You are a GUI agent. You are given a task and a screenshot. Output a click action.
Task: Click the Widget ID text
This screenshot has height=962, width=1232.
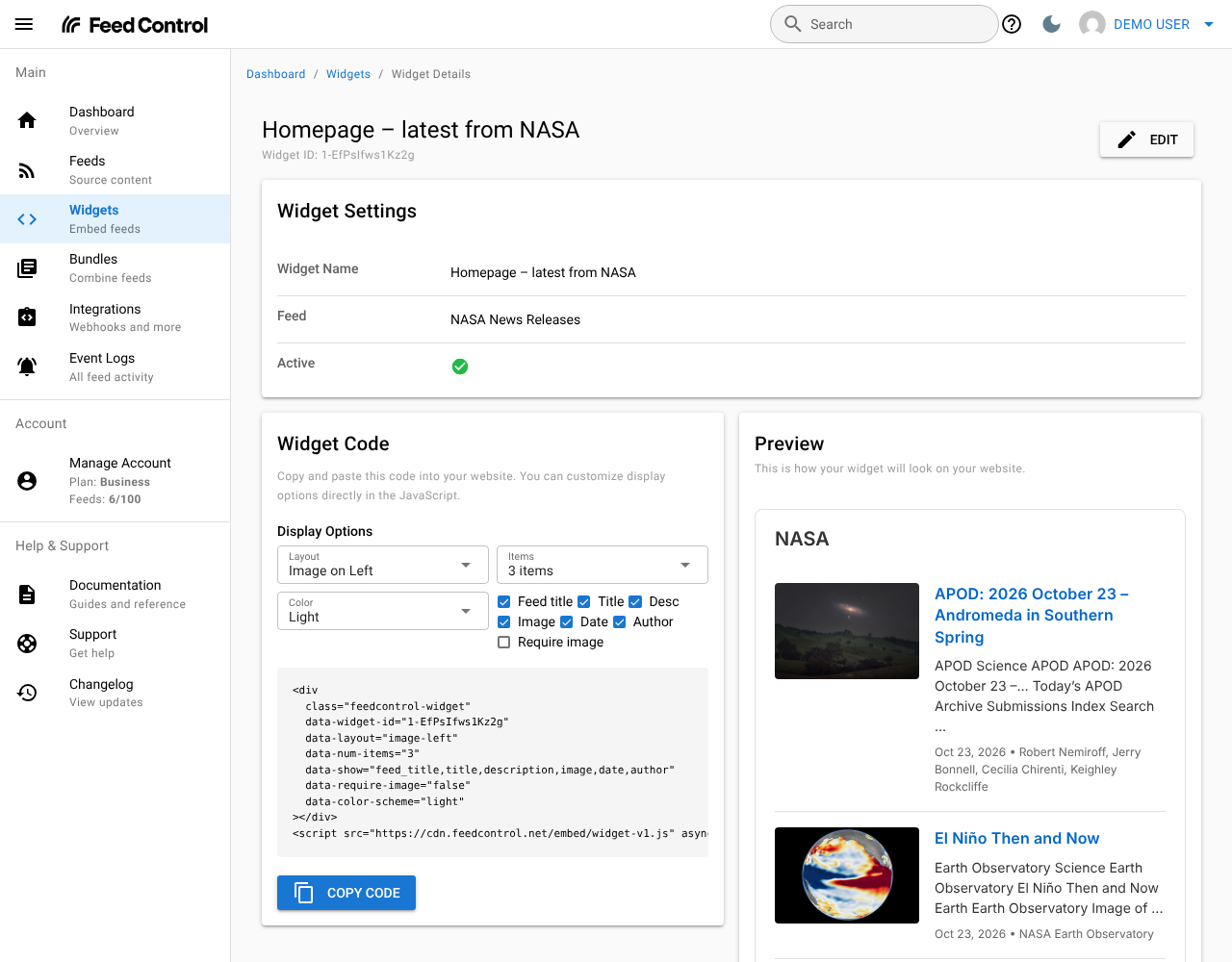[x=338, y=155]
